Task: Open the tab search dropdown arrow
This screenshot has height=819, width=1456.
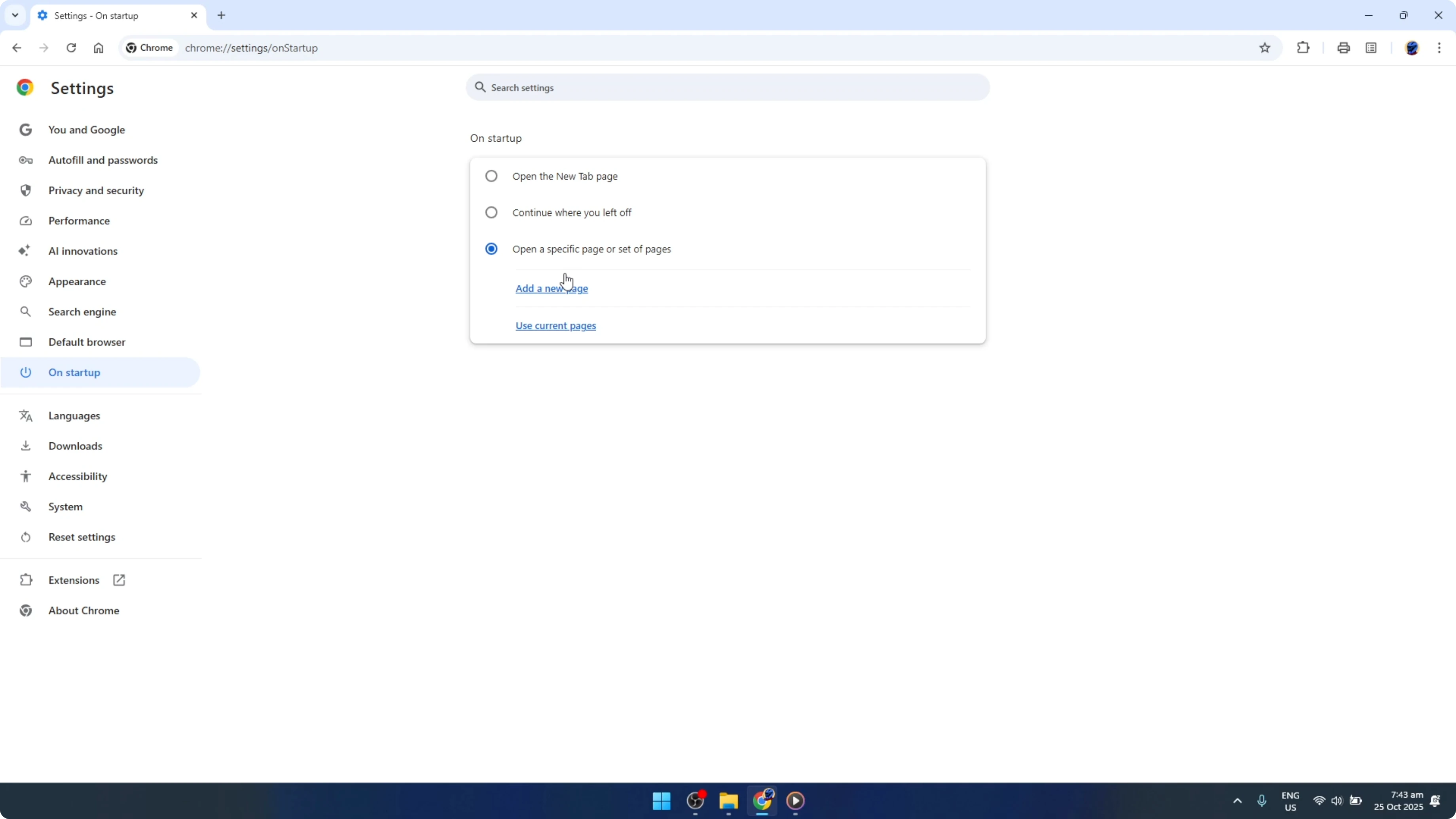Action: click(15, 15)
